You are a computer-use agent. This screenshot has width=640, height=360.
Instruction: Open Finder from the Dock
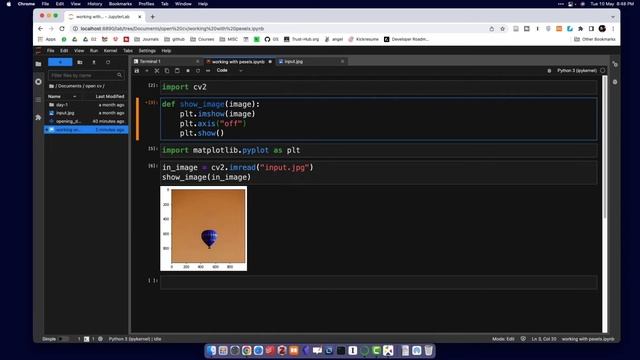click(211, 351)
